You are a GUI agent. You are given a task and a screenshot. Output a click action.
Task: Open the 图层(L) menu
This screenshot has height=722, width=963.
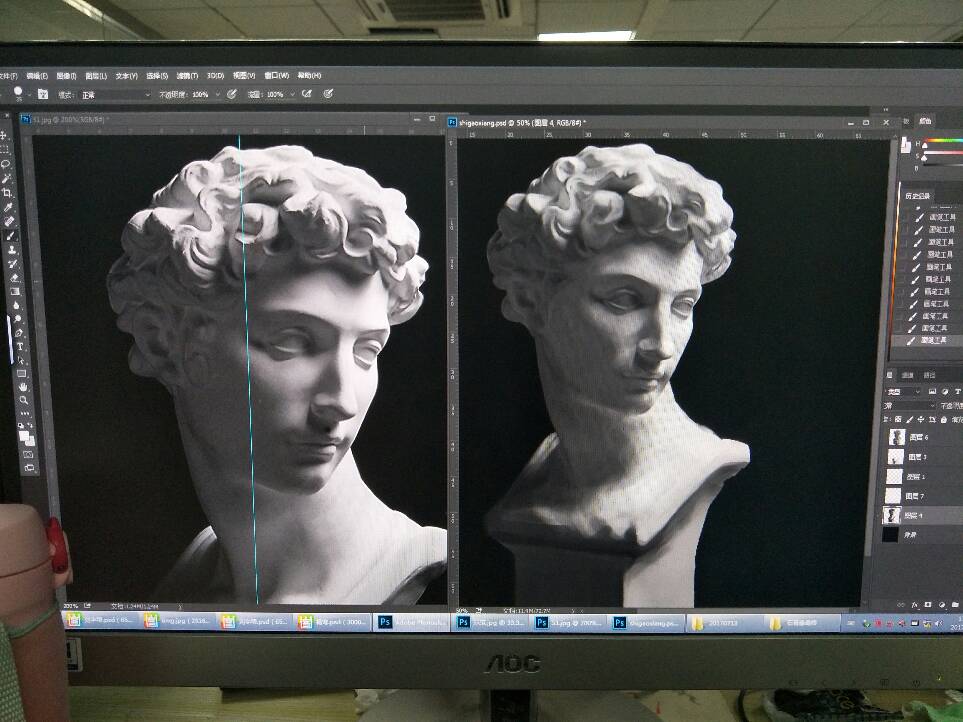[96, 76]
